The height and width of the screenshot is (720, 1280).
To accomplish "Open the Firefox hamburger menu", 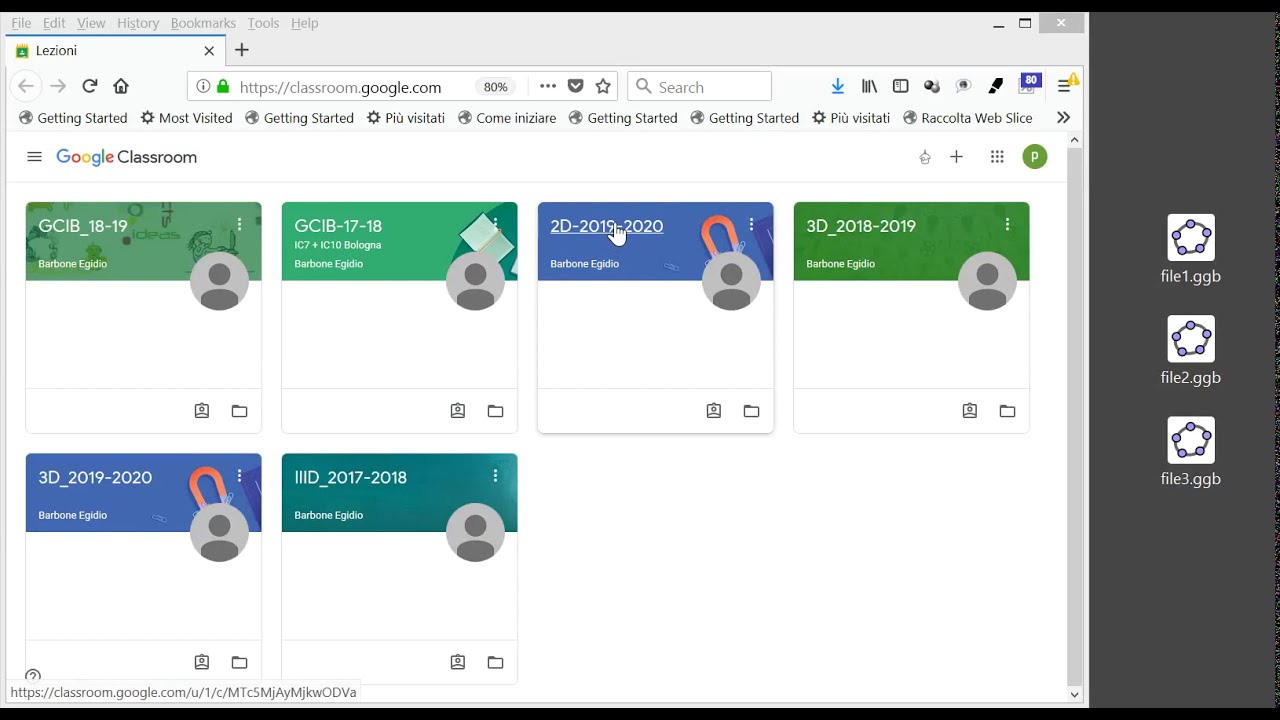I will 1065,87.
